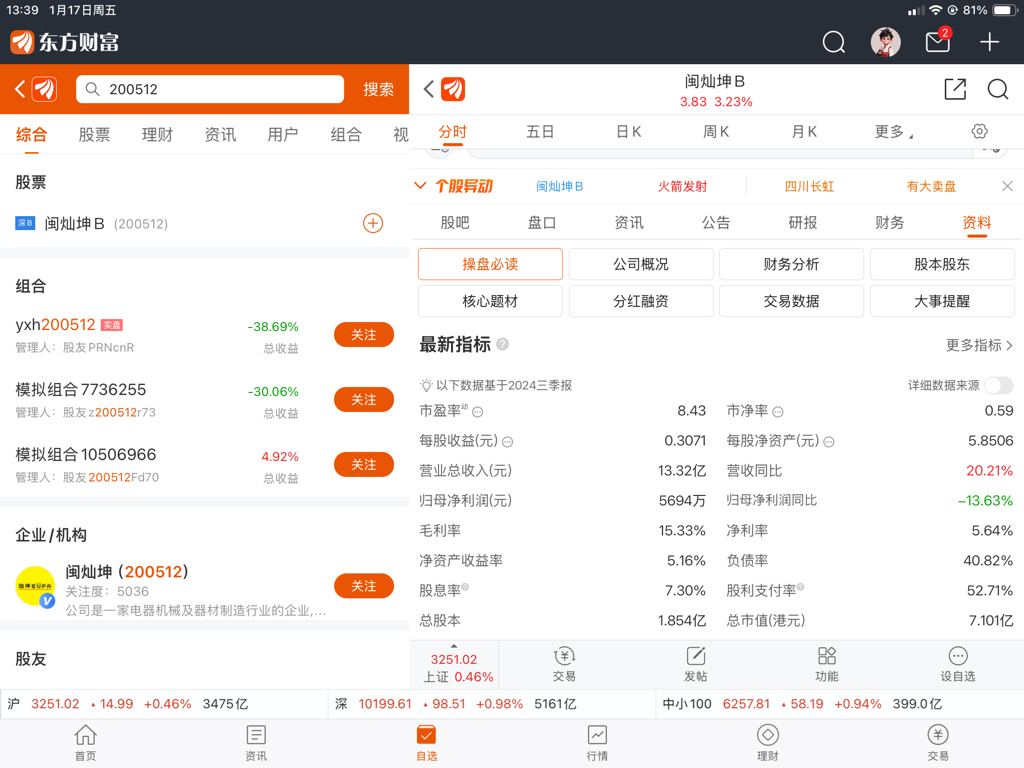
Task: Tap the orange Eastmoney logo beside back arrow
Action: [44, 89]
